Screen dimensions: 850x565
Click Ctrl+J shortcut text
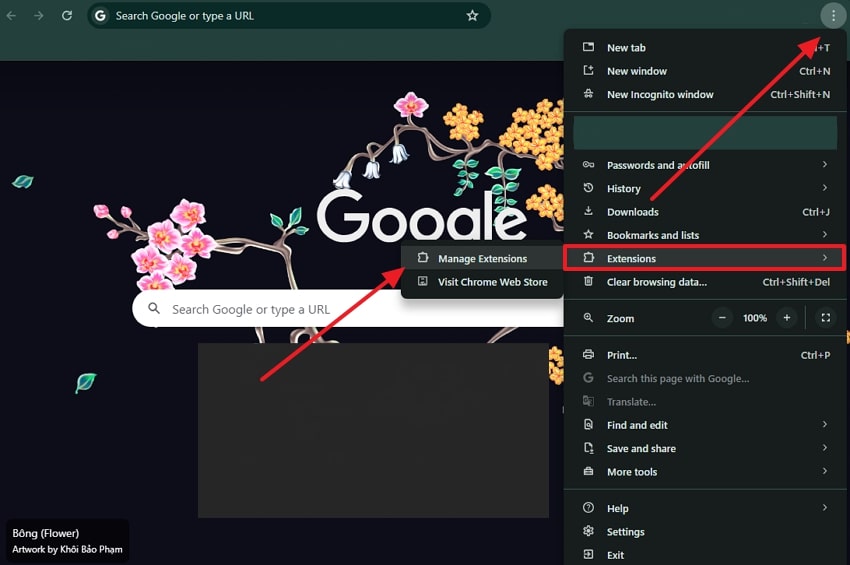pos(816,211)
